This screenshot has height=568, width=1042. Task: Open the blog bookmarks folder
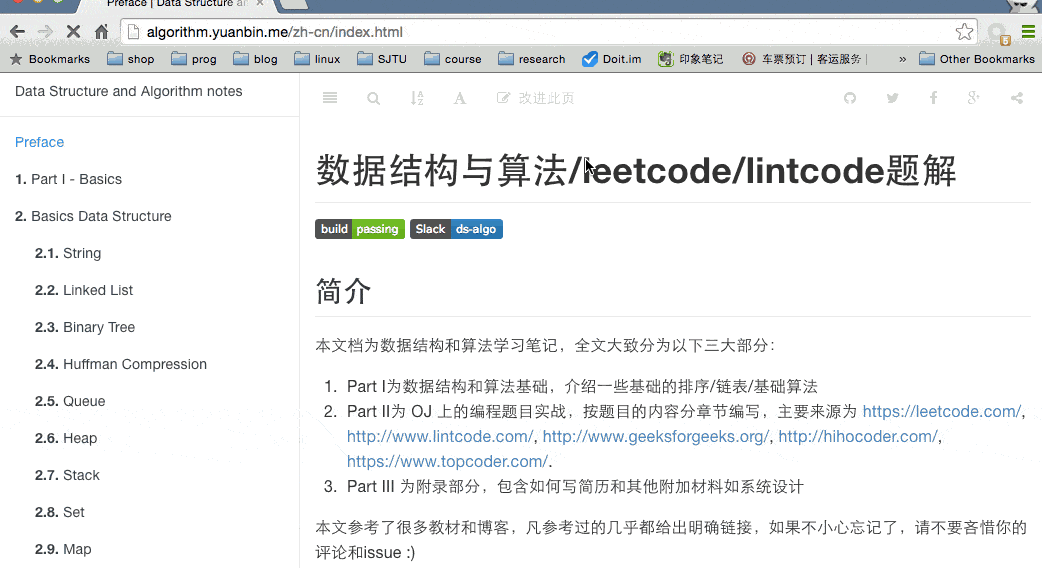(x=256, y=59)
